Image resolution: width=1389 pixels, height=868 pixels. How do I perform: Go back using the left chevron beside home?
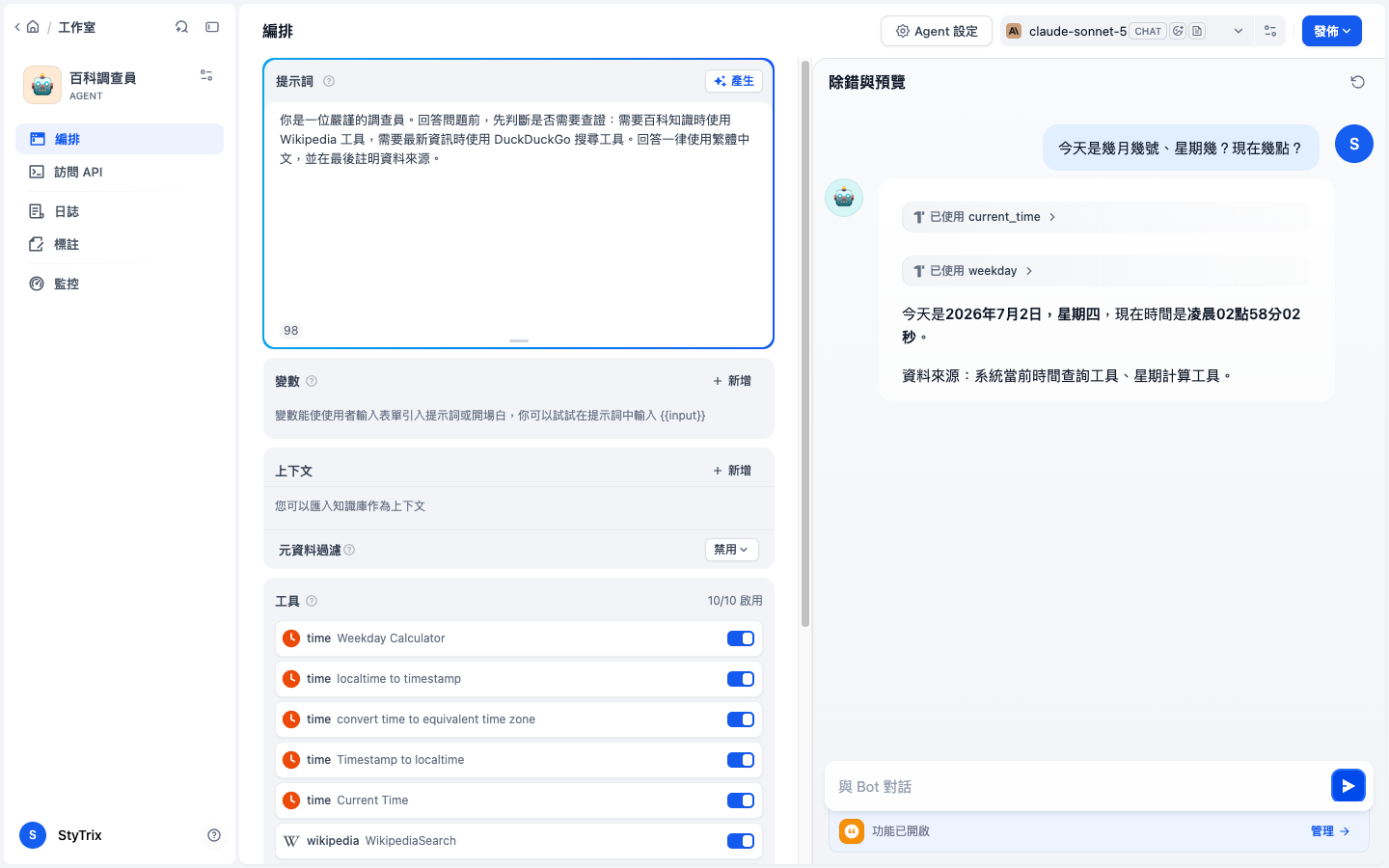(17, 27)
